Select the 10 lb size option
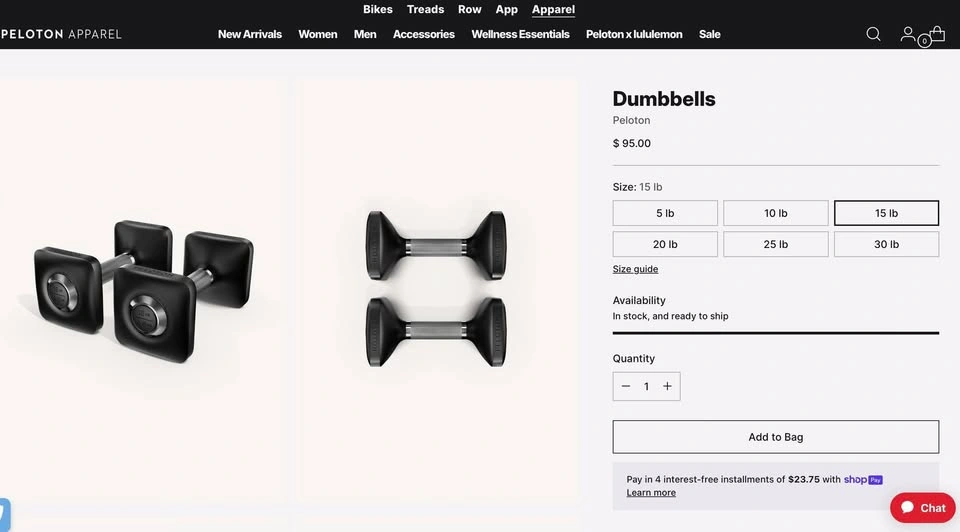The width and height of the screenshot is (960, 532). 776,213
